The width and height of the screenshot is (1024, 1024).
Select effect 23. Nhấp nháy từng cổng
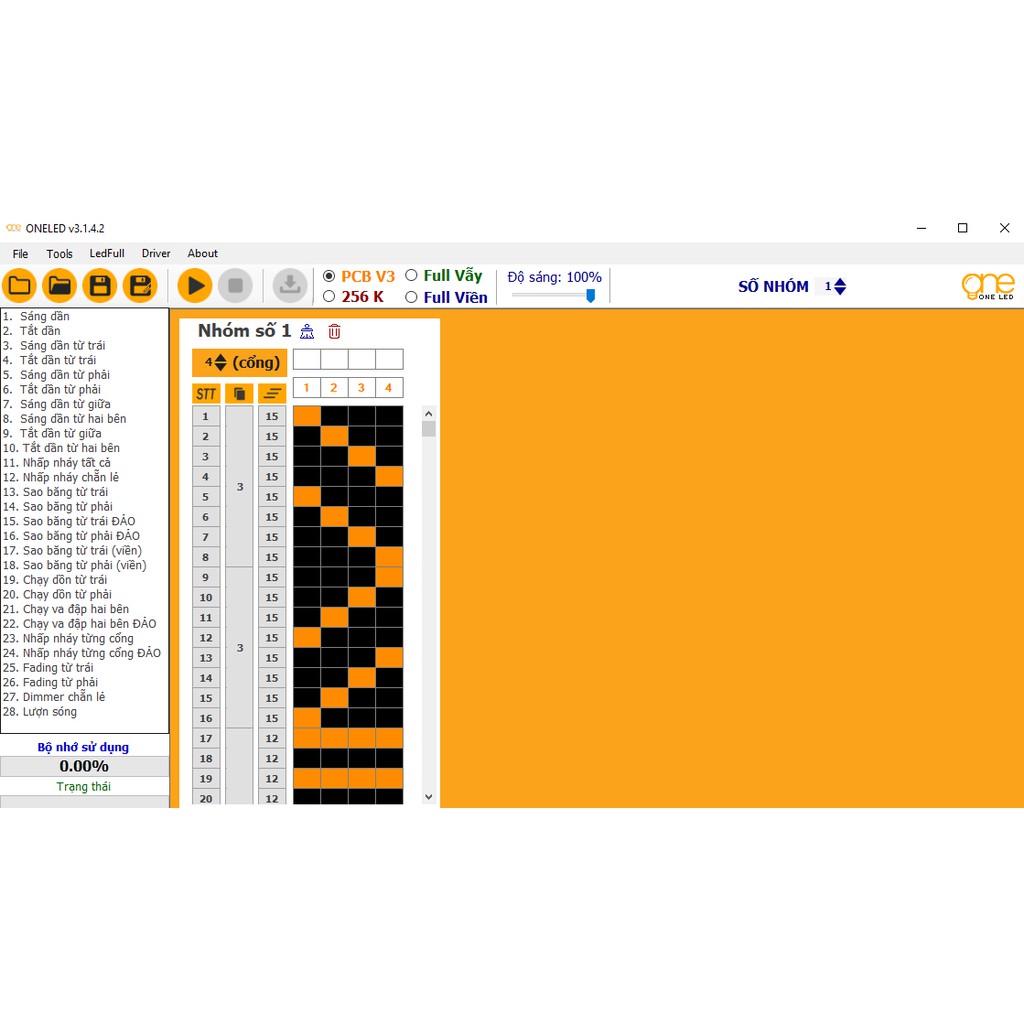pos(68,639)
